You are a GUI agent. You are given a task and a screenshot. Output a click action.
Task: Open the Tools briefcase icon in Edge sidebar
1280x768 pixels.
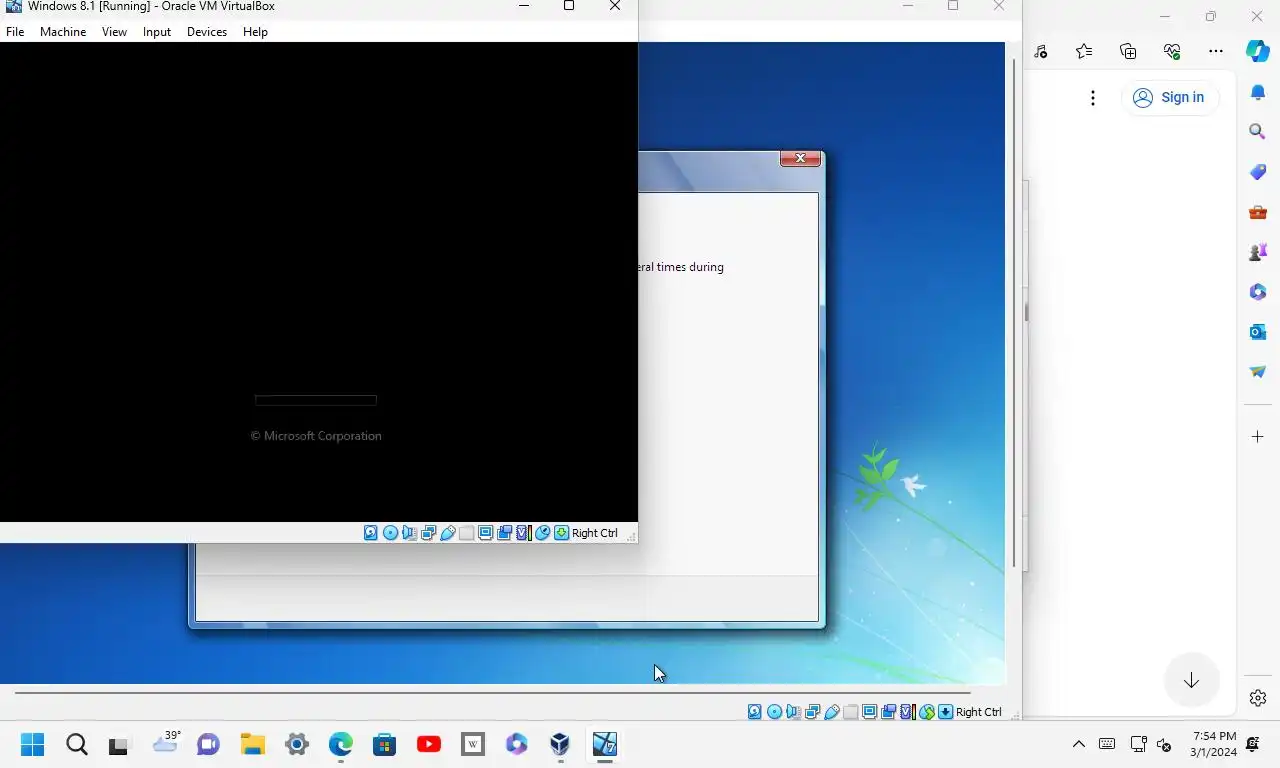click(1258, 212)
